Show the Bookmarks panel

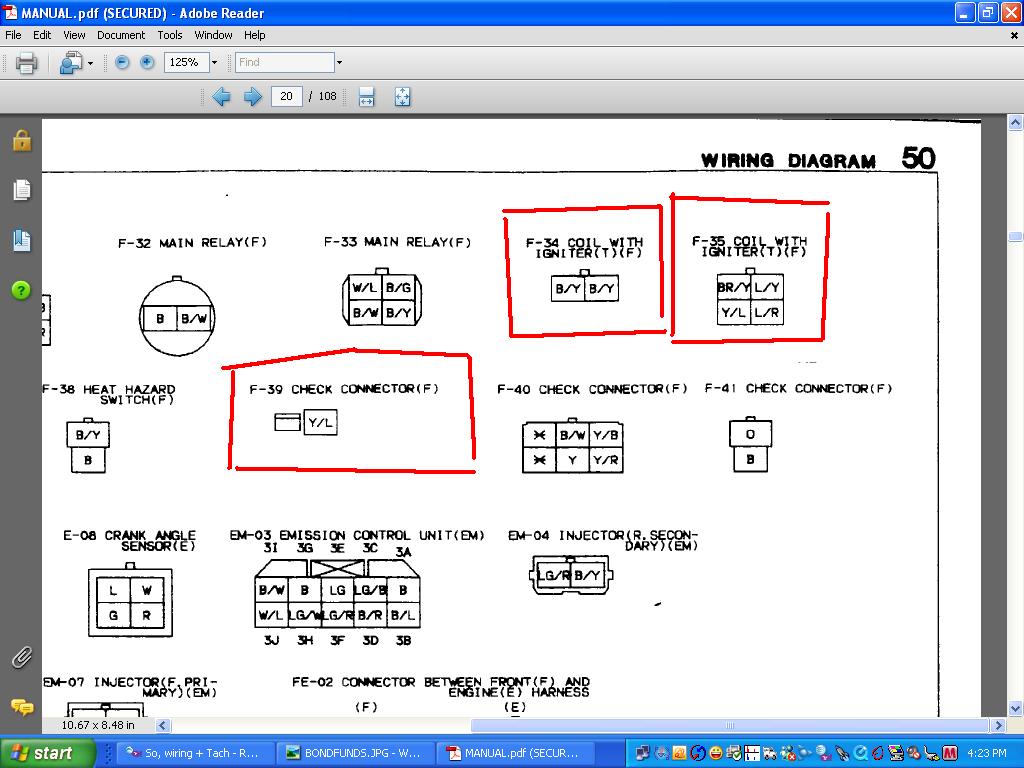pos(21,240)
